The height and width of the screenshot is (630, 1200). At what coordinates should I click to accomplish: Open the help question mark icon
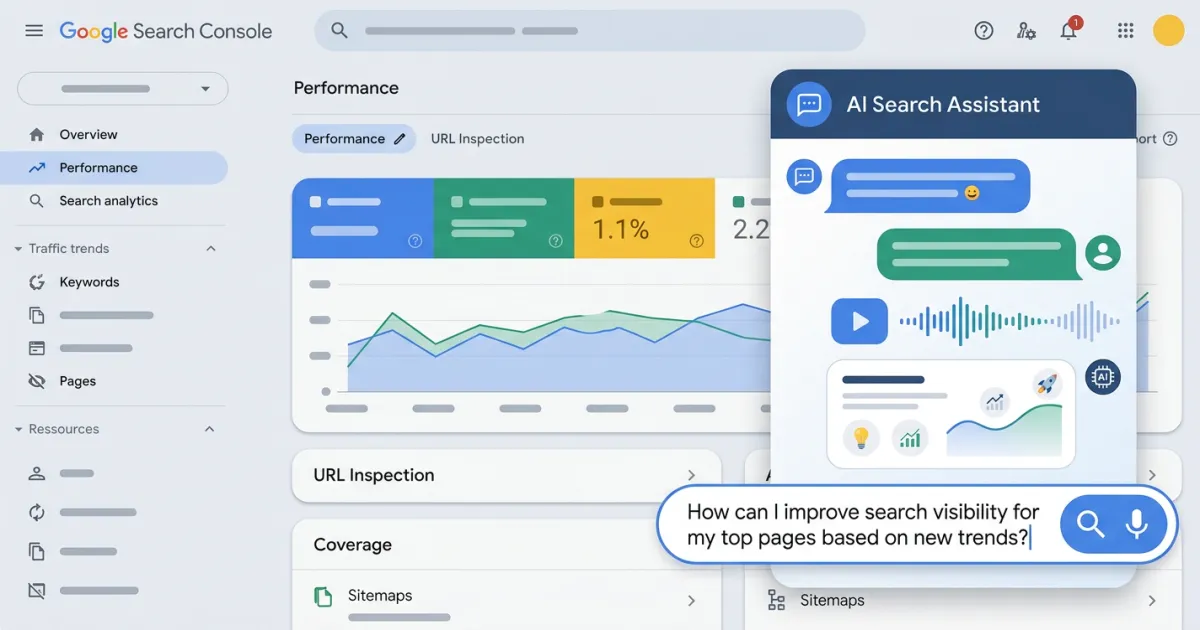tap(984, 31)
